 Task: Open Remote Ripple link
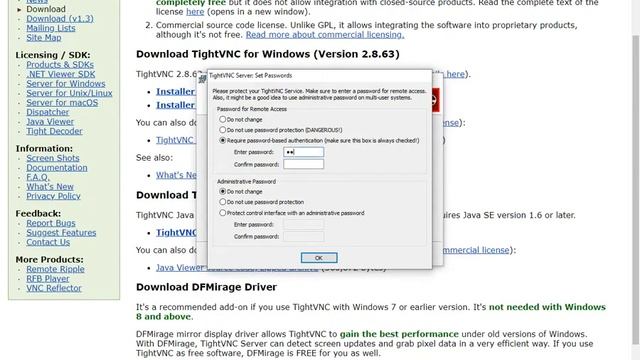[56, 269]
